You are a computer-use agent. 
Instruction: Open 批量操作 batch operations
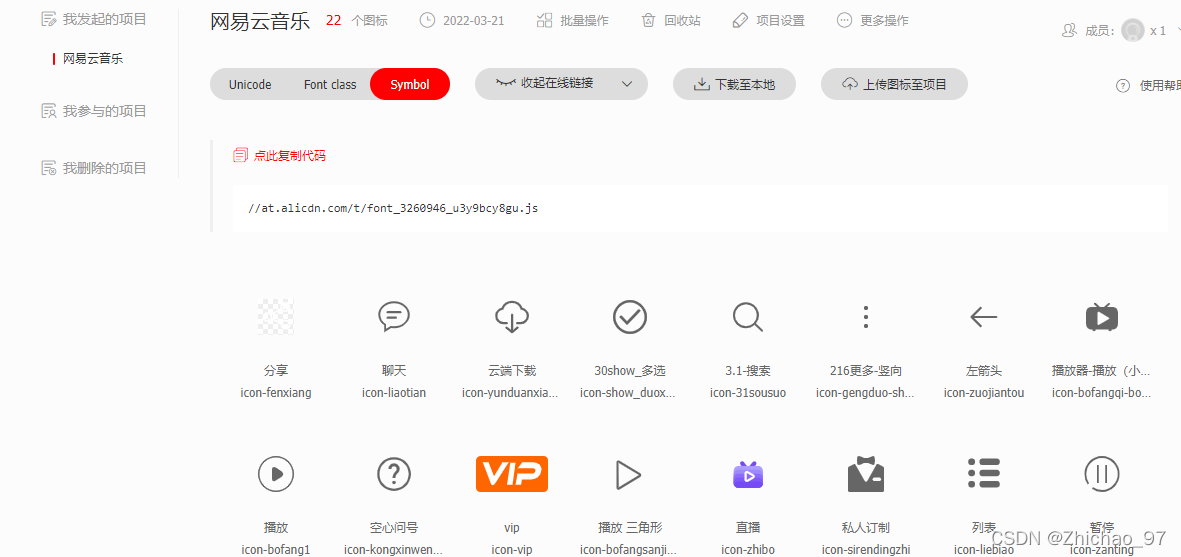coord(572,20)
